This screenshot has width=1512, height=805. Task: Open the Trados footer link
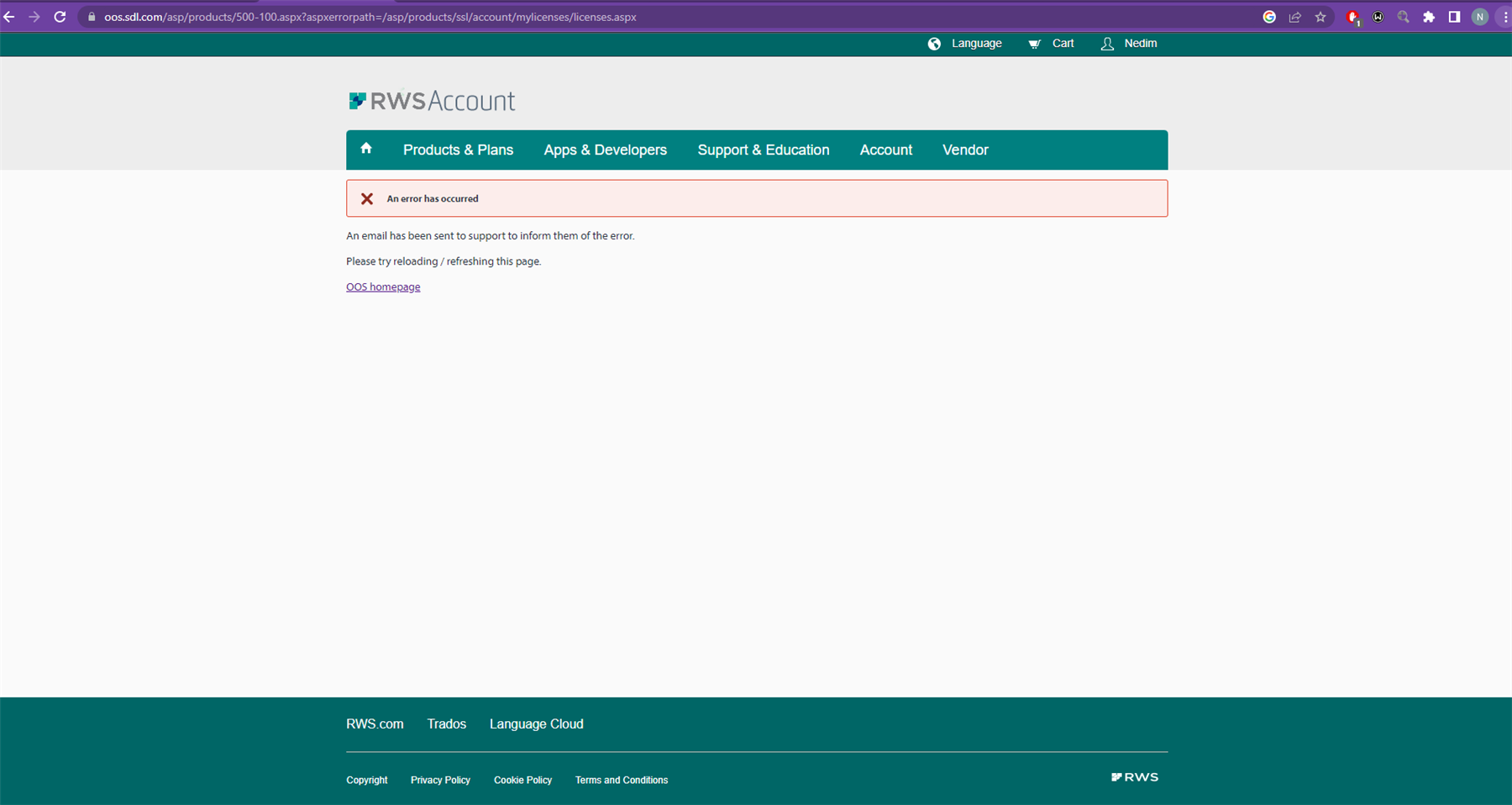[446, 724]
